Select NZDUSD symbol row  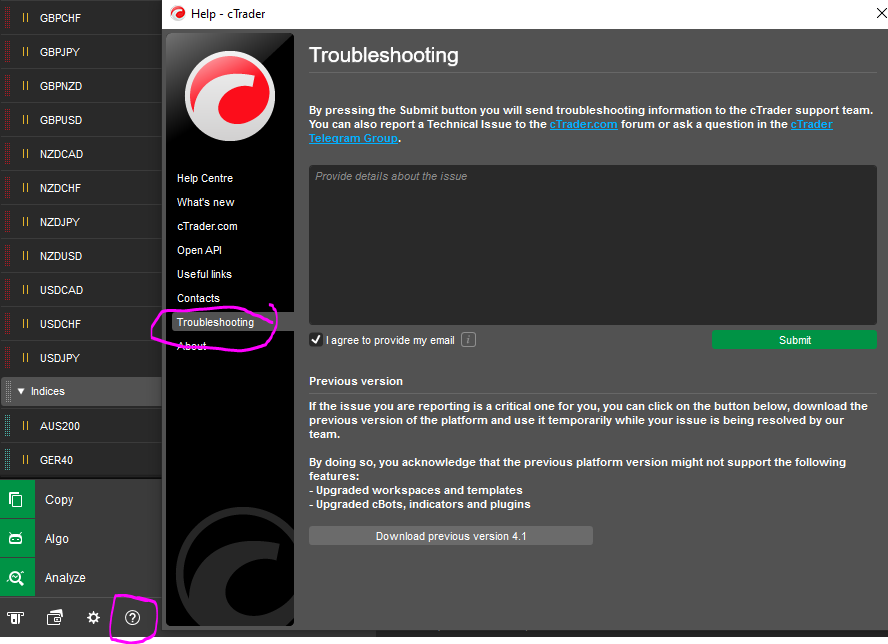[81, 255]
